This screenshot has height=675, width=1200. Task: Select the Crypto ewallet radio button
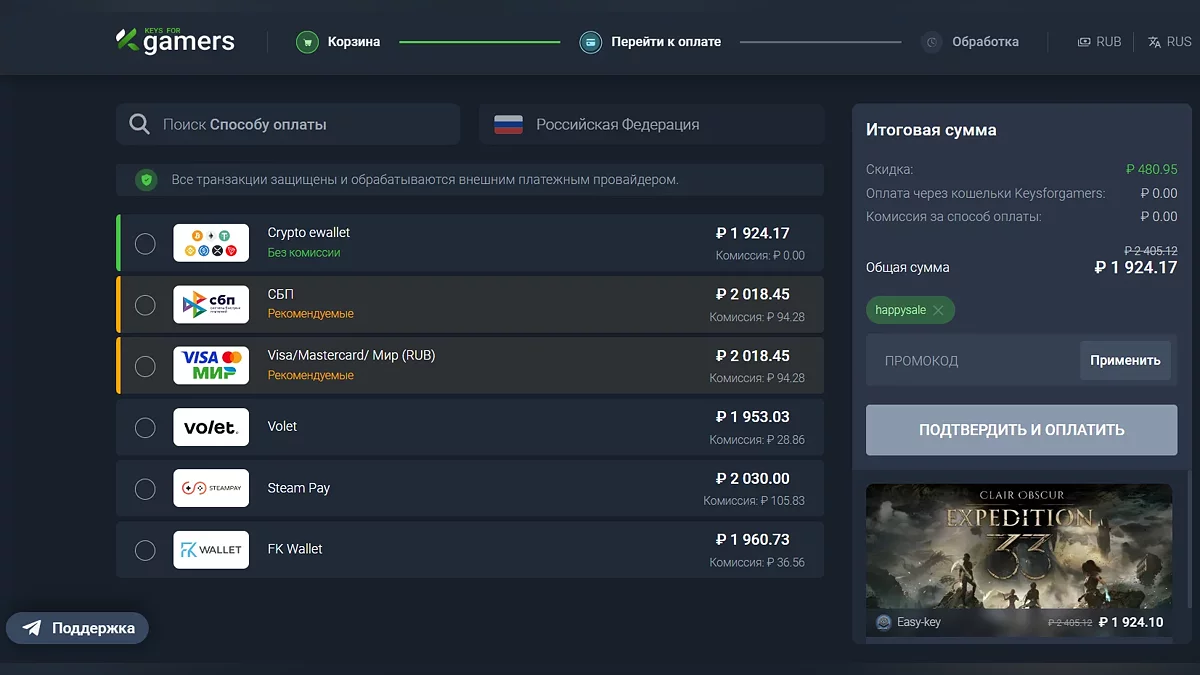[145, 244]
